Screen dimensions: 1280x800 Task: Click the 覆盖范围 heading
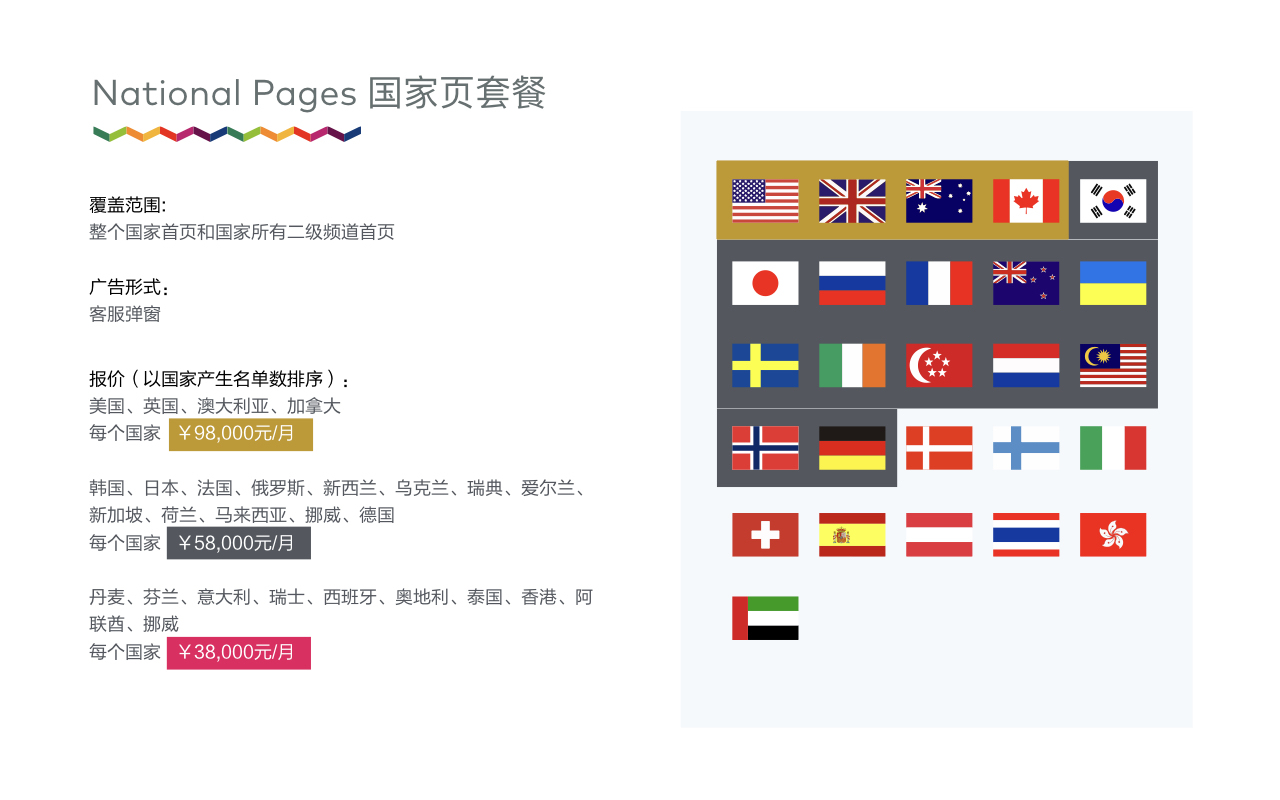coord(127,205)
